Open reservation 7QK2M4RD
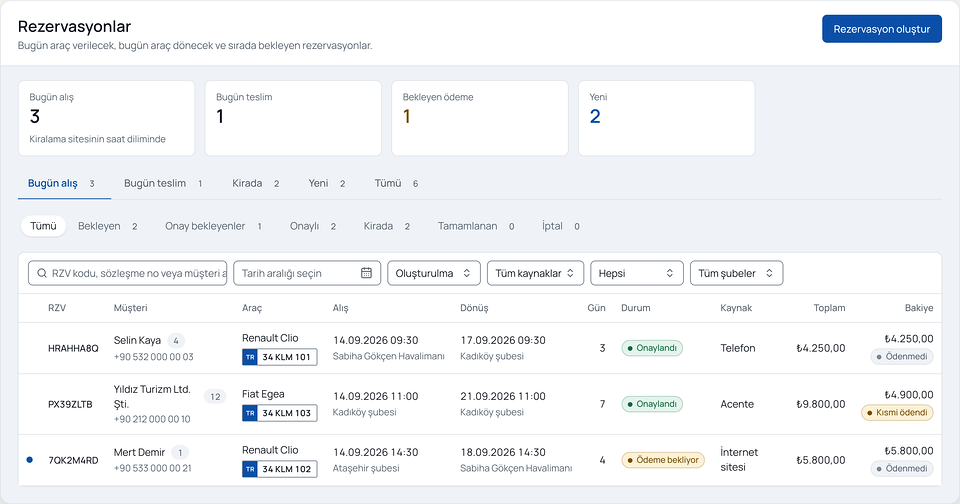The image size is (960, 504). [73, 460]
